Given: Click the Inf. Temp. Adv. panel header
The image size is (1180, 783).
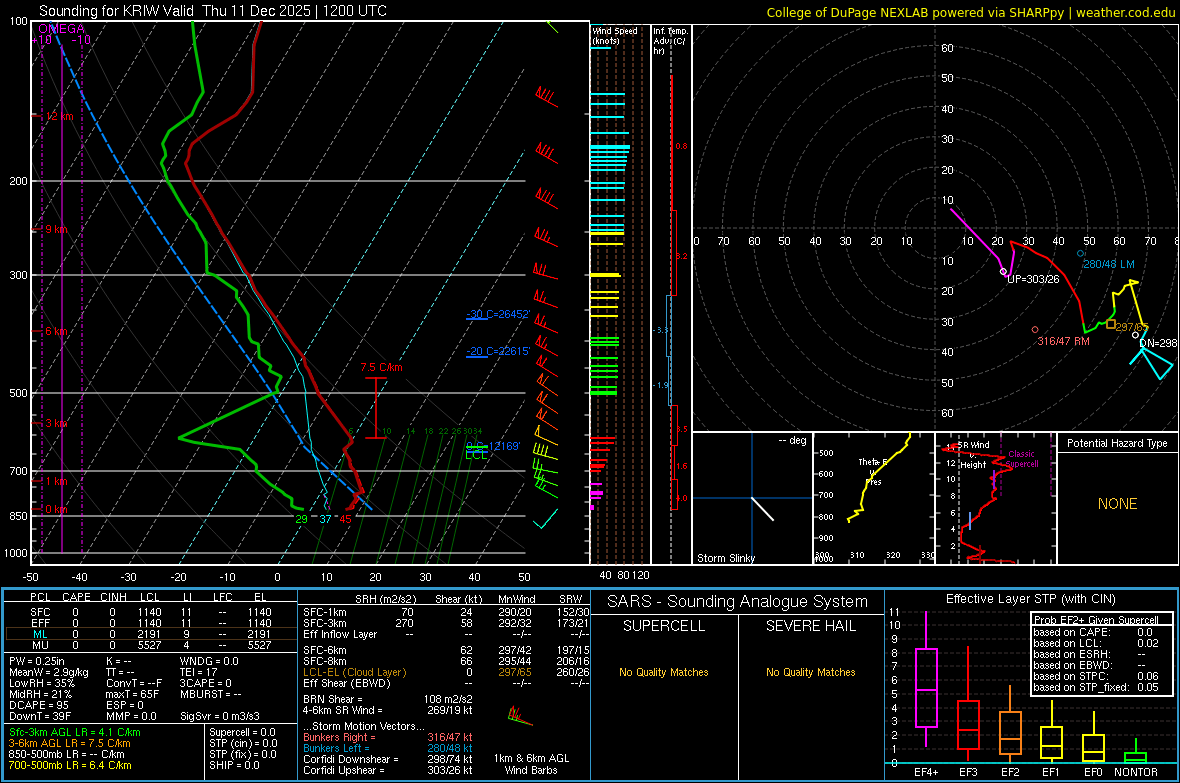Looking at the screenshot, I should pyautogui.click(x=669, y=41).
